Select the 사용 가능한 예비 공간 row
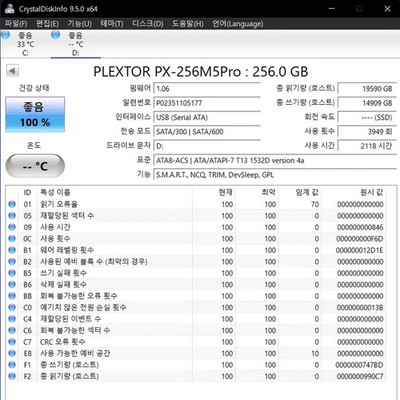400x400 pixels. [x=197, y=353]
